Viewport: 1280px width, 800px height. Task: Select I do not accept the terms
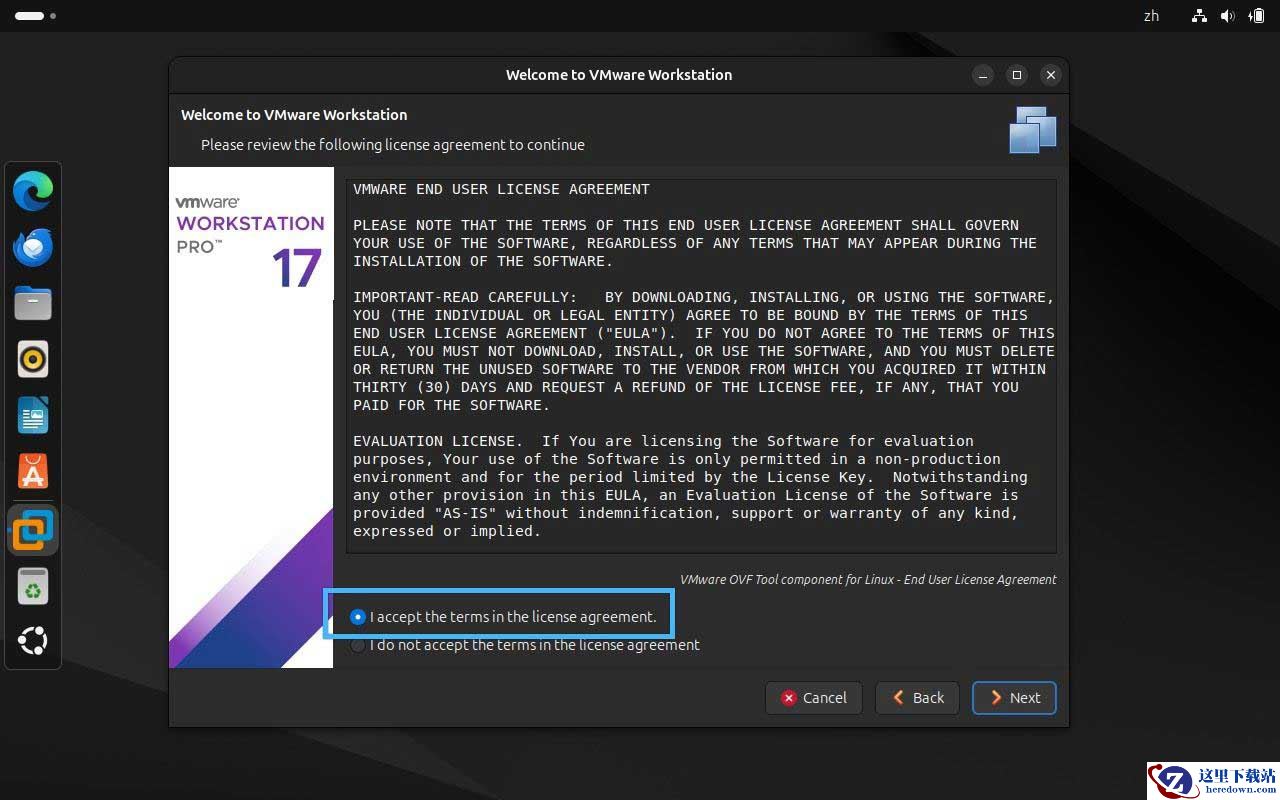(x=525, y=645)
